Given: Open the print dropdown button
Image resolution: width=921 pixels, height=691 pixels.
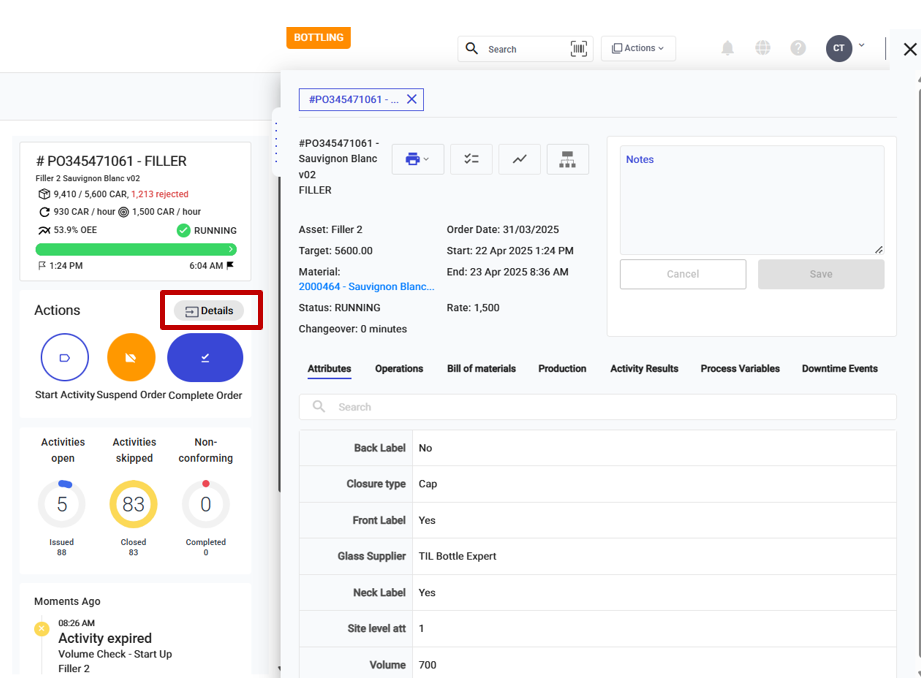Looking at the screenshot, I should [417, 159].
